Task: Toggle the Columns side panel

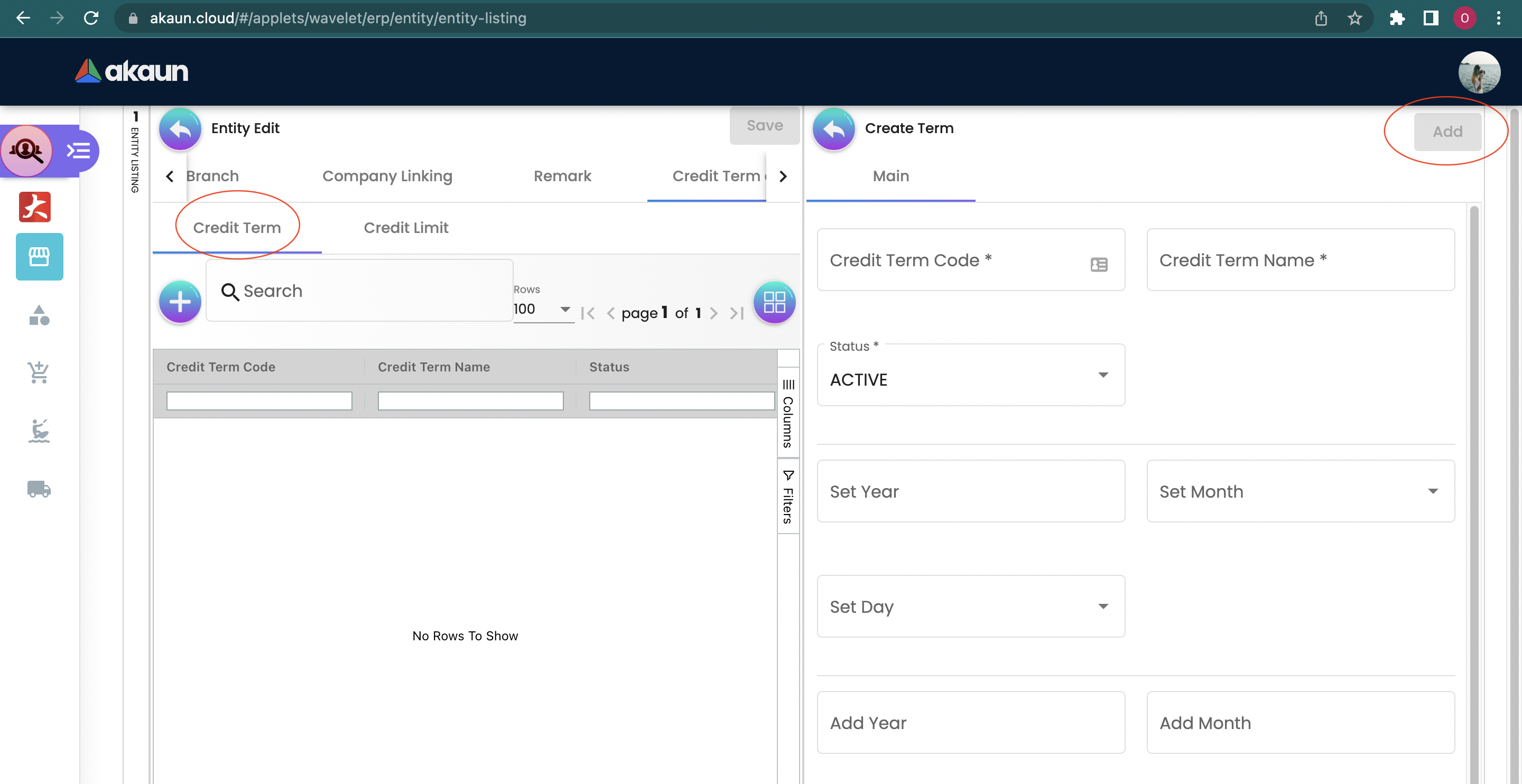Action: [x=787, y=414]
